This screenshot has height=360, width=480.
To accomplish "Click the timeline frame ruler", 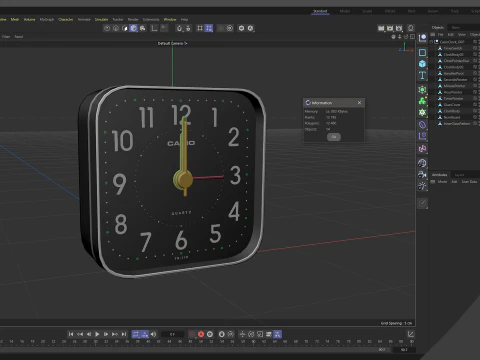I will pyautogui.click(x=207, y=342).
